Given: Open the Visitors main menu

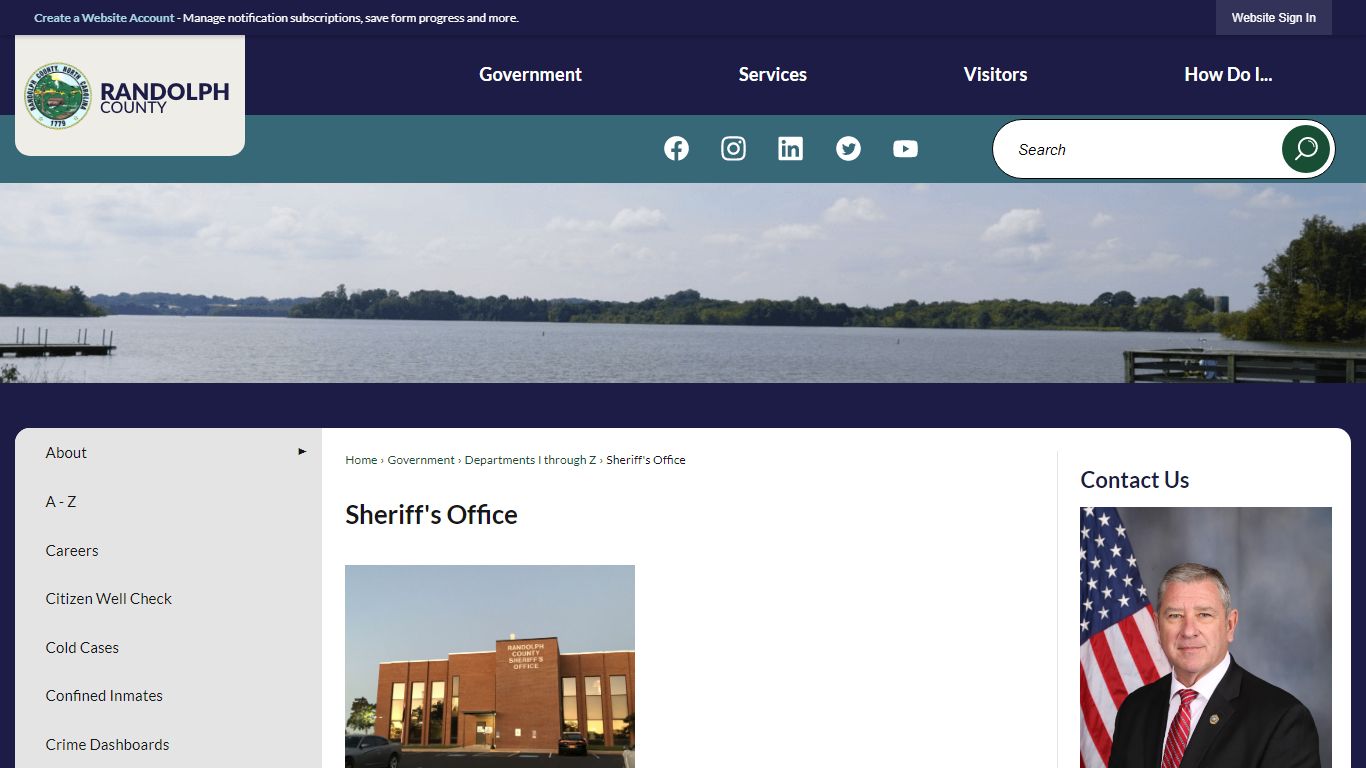Looking at the screenshot, I should coord(995,75).
